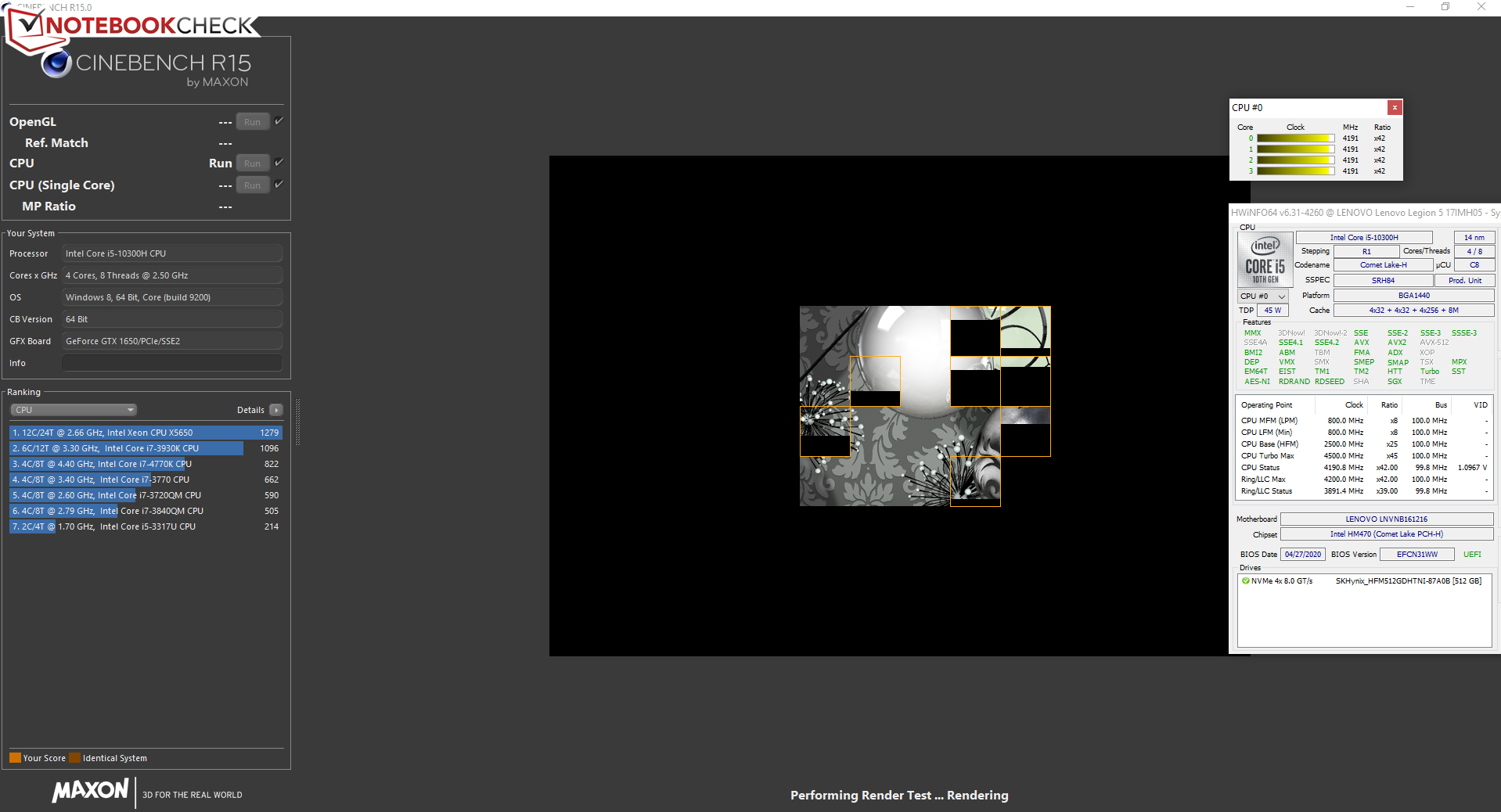Click the BIOS Date 04/27/2020 field
The image size is (1501, 812).
point(1303,555)
